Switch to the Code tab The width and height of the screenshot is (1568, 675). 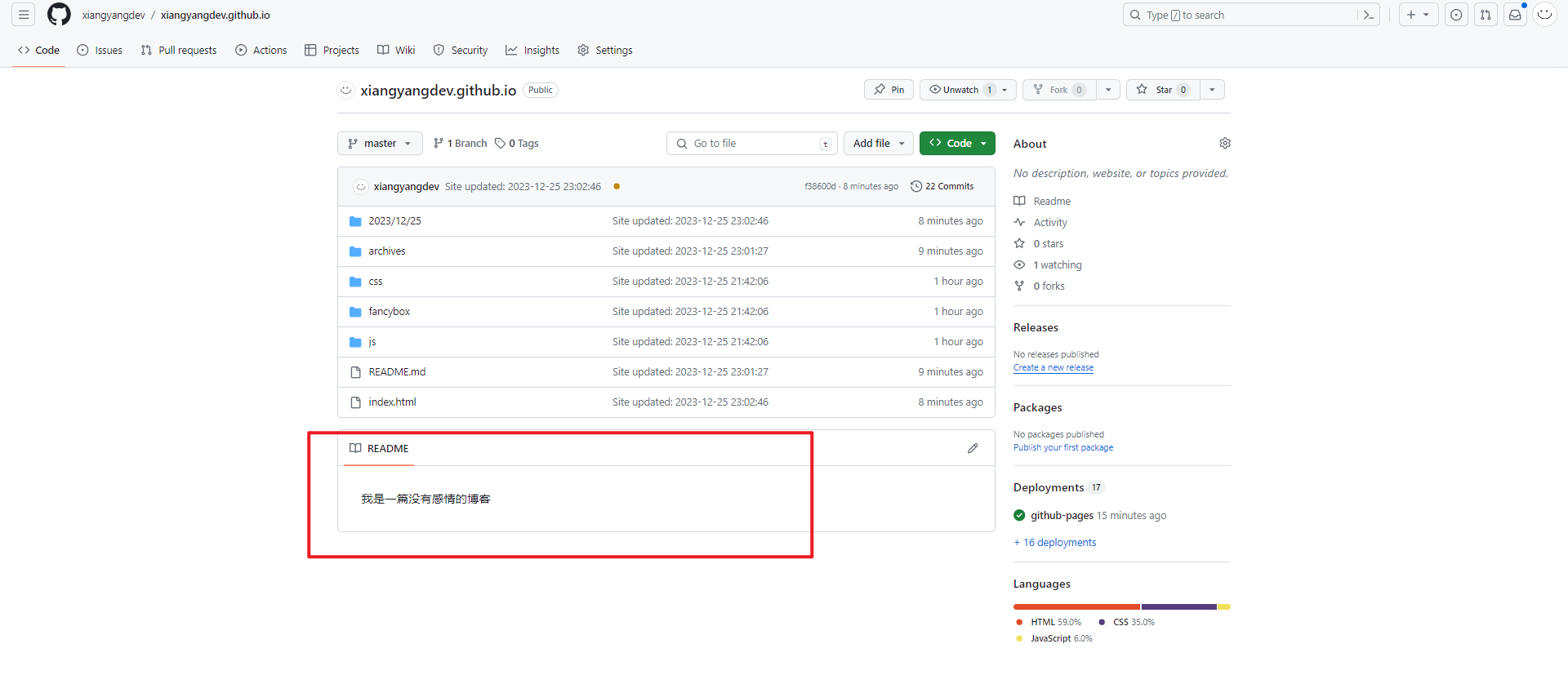click(39, 50)
